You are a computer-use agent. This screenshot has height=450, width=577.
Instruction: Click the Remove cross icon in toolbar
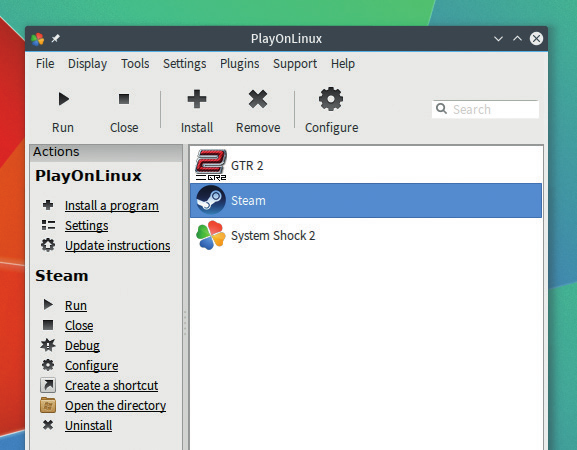click(258, 99)
